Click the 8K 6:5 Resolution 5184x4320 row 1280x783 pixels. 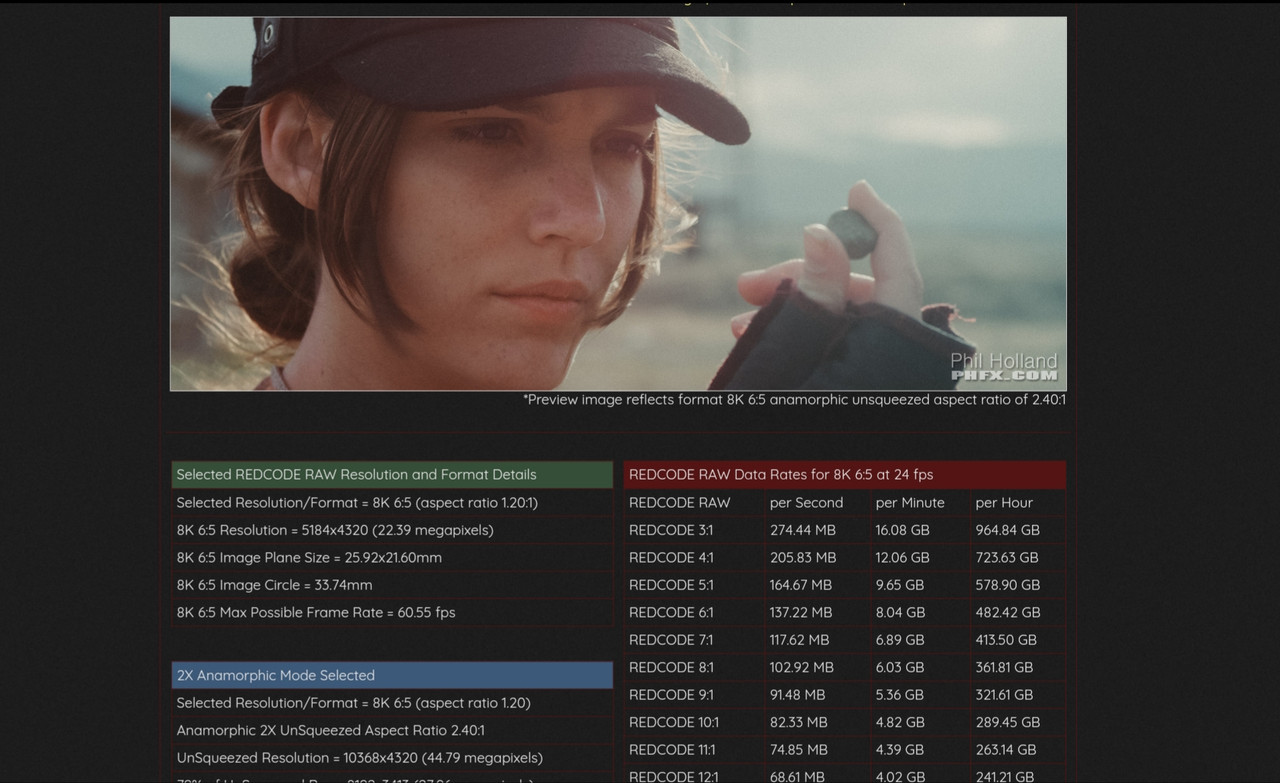pyautogui.click(x=392, y=530)
